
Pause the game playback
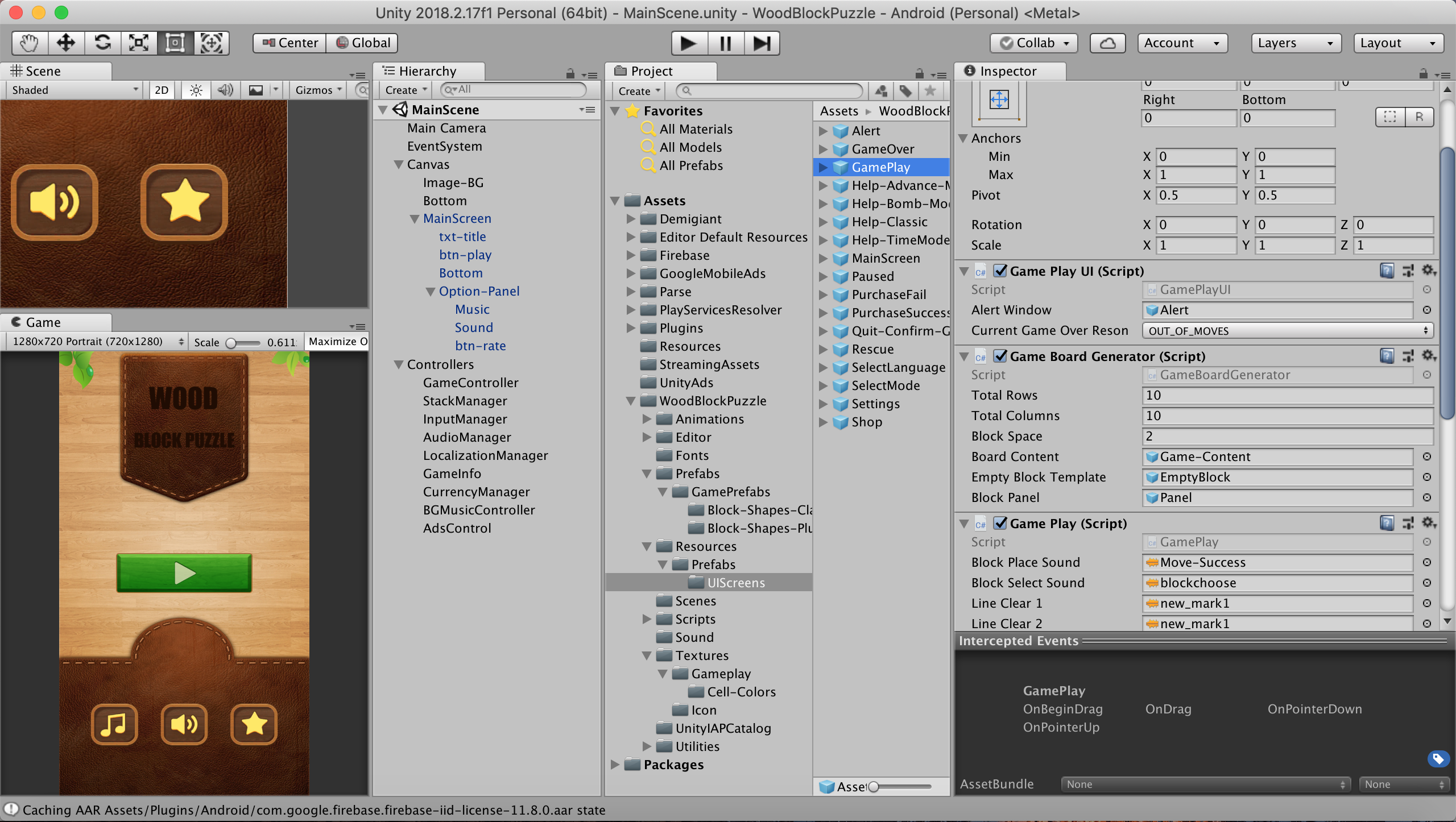725,43
